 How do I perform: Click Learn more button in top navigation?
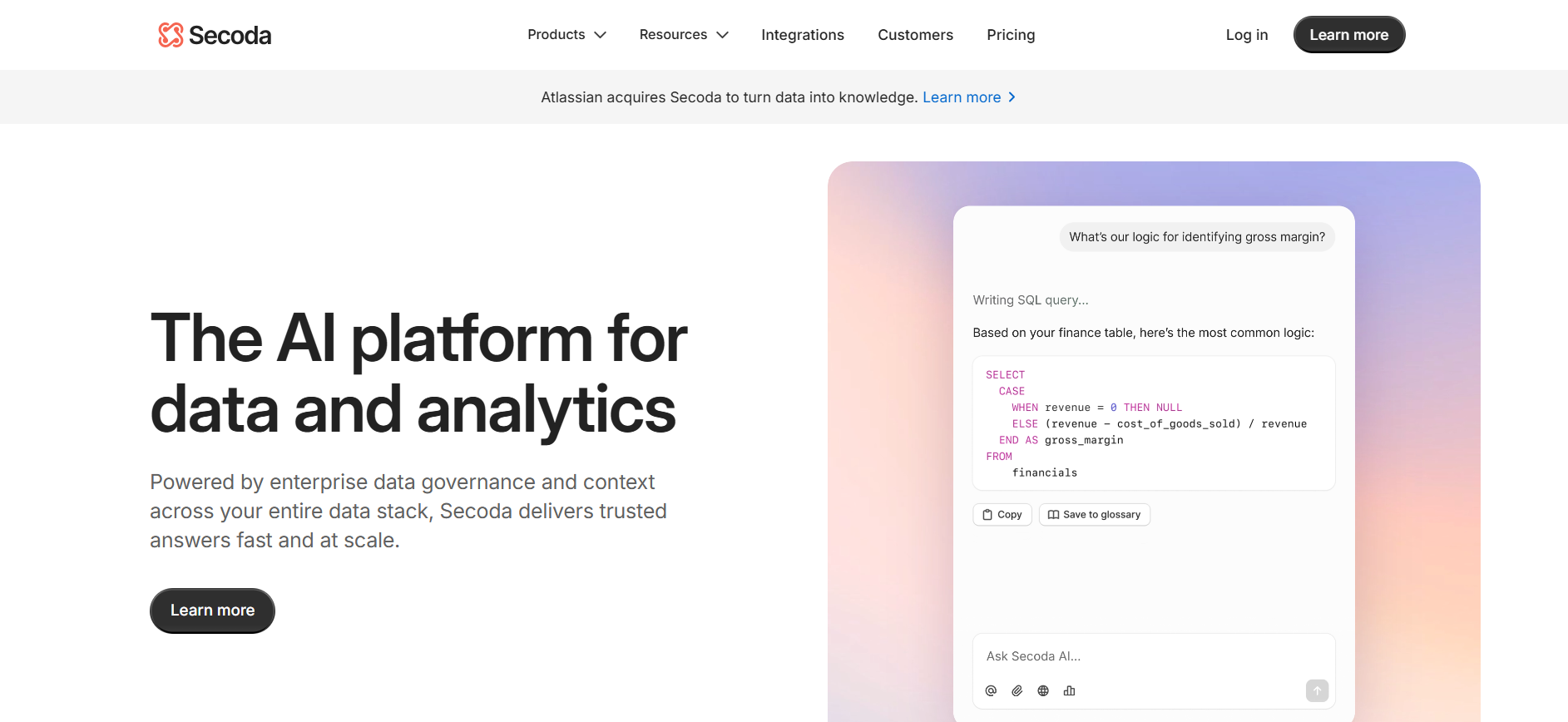pyautogui.click(x=1348, y=35)
